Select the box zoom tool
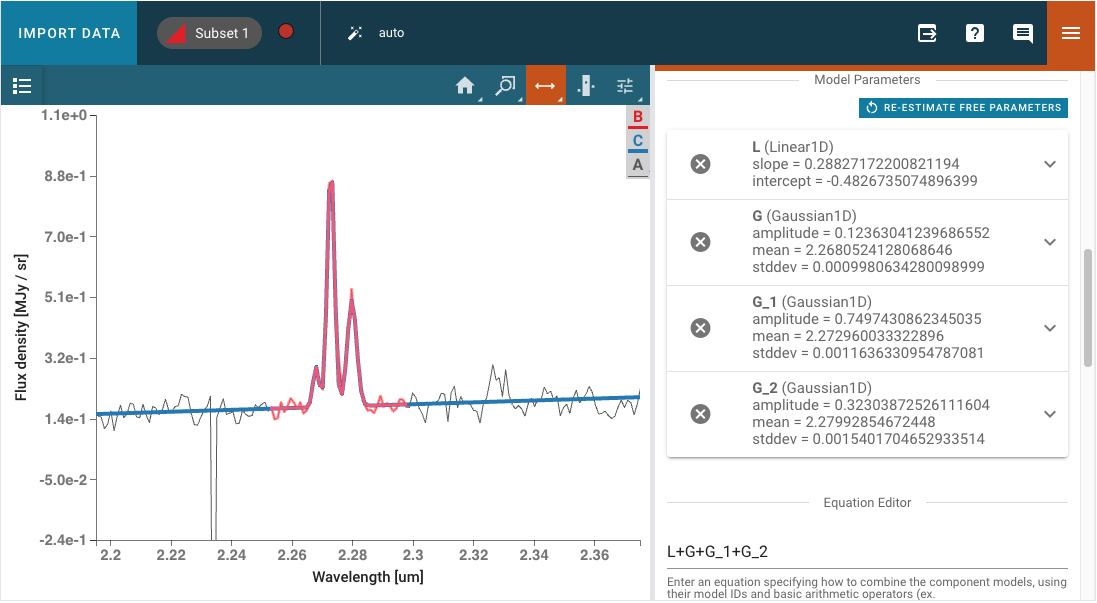Image resolution: width=1097 pixels, height=603 pixels. (505, 86)
